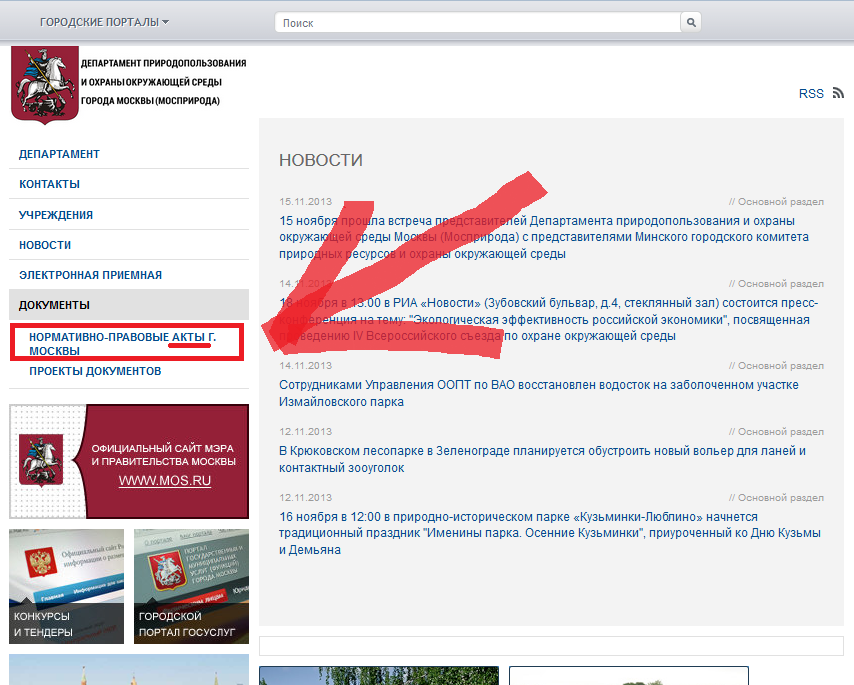Open the Департамент menu item
Screen dimensions: 854x685
click(60, 154)
